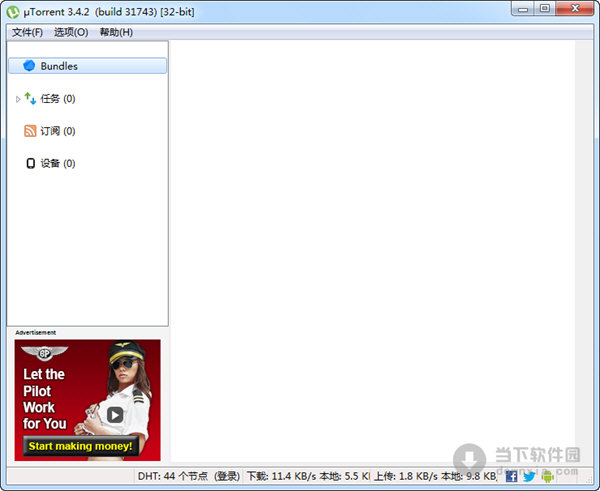Click 'Let the Pilot Work for You' text

tap(44, 399)
